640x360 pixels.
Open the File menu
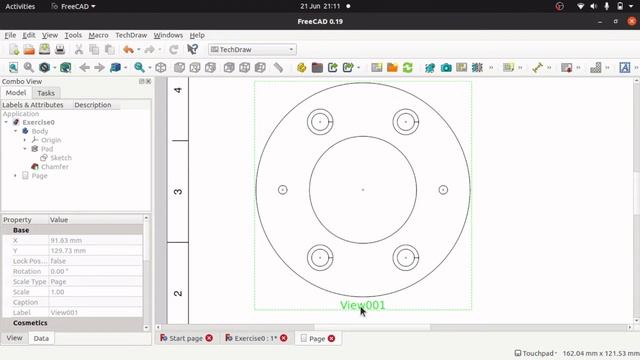pyautogui.click(x=10, y=36)
